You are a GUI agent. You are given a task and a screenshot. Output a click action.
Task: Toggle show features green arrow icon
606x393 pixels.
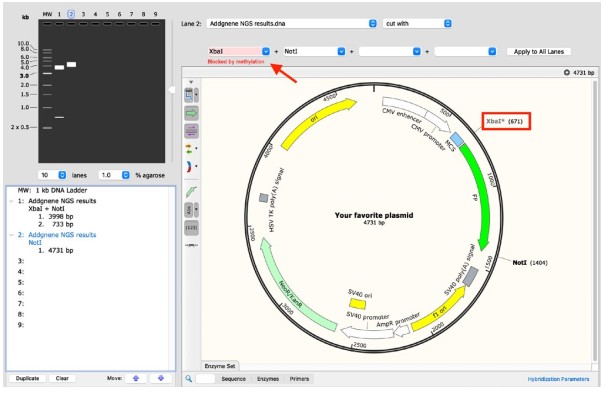[x=191, y=114]
